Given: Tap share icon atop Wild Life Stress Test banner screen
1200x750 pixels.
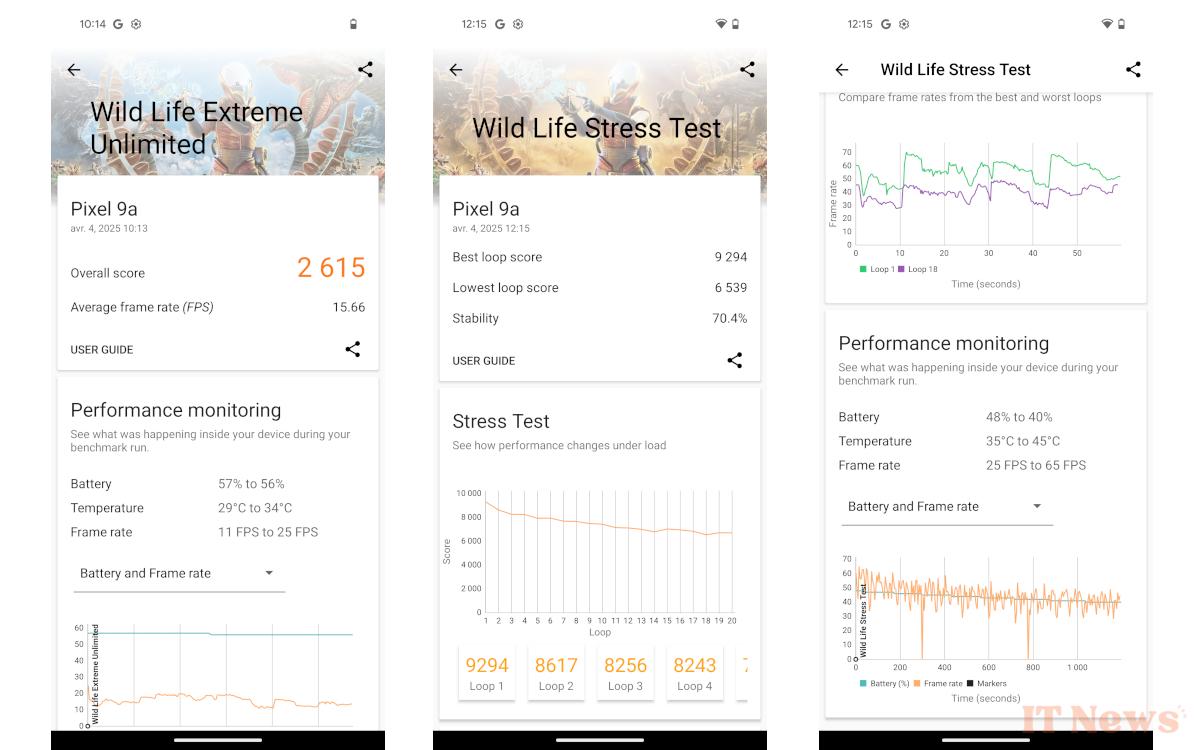Looking at the screenshot, I should click(x=747, y=70).
